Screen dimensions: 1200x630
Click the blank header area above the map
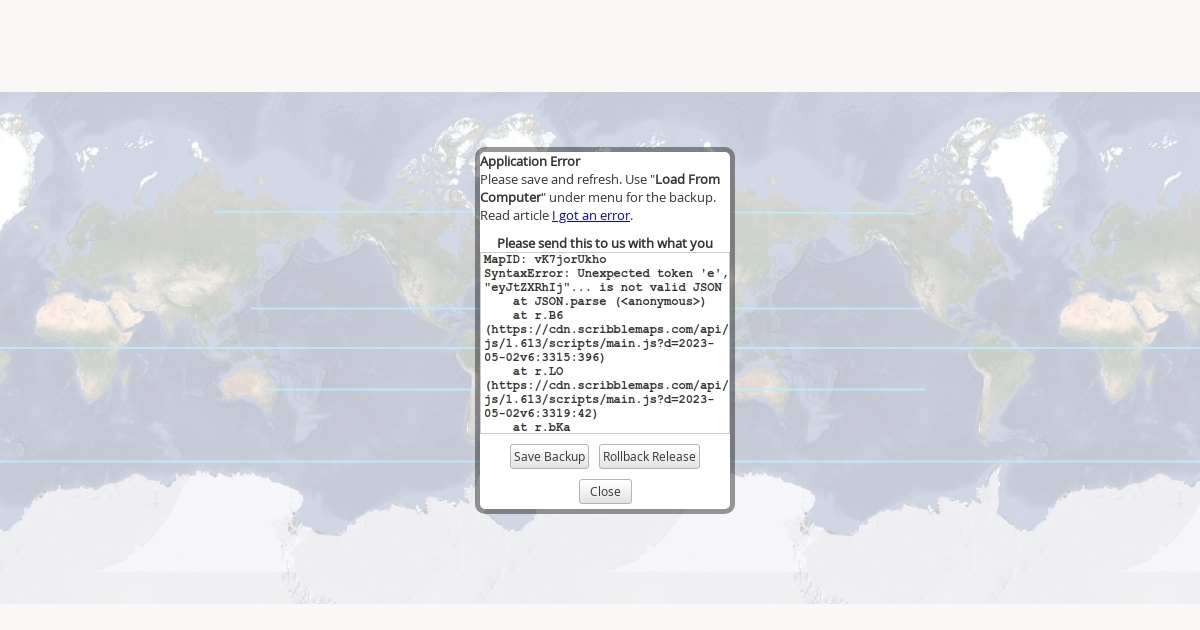600,45
